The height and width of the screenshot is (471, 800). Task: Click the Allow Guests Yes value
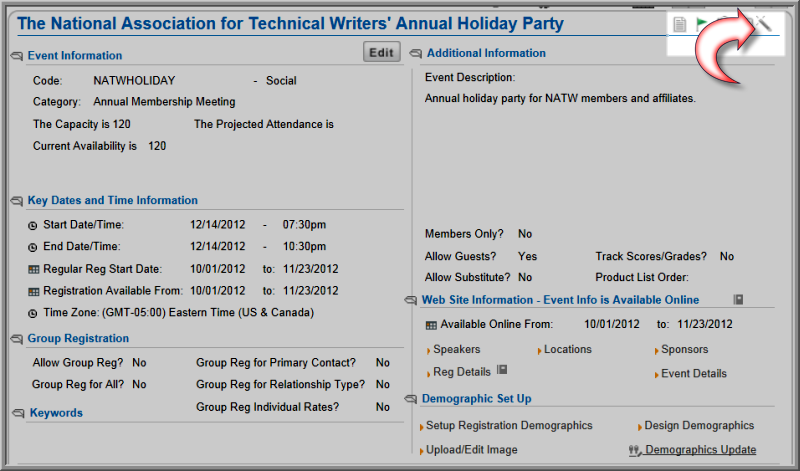528,256
